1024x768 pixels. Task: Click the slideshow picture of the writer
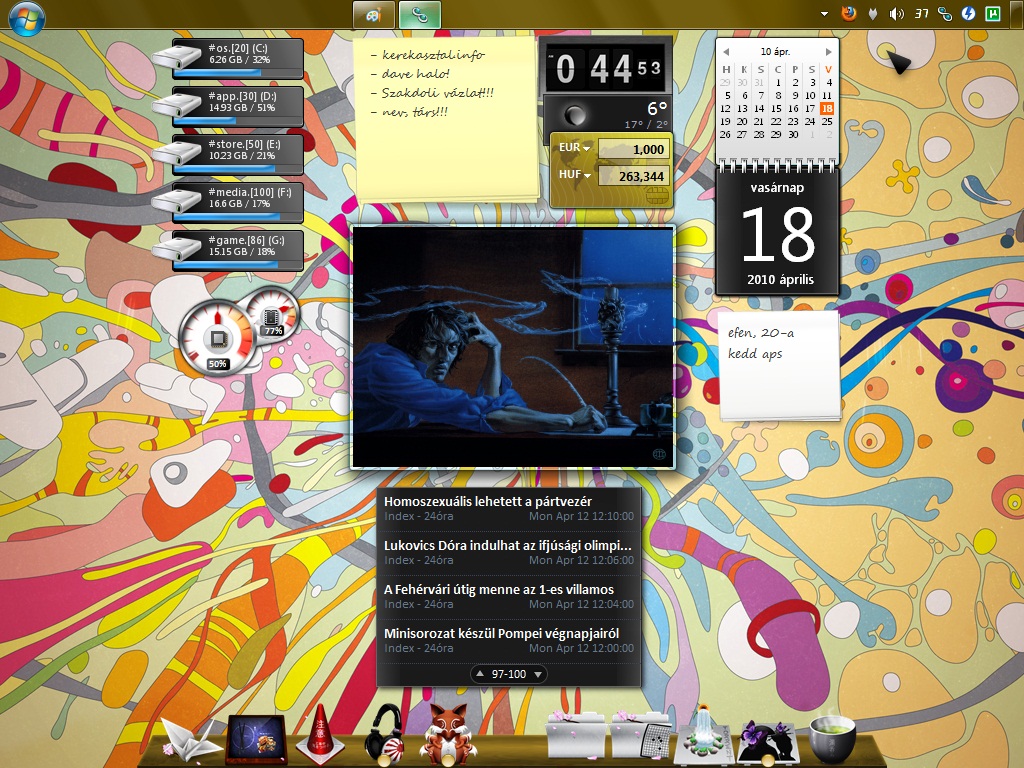[513, 347]
